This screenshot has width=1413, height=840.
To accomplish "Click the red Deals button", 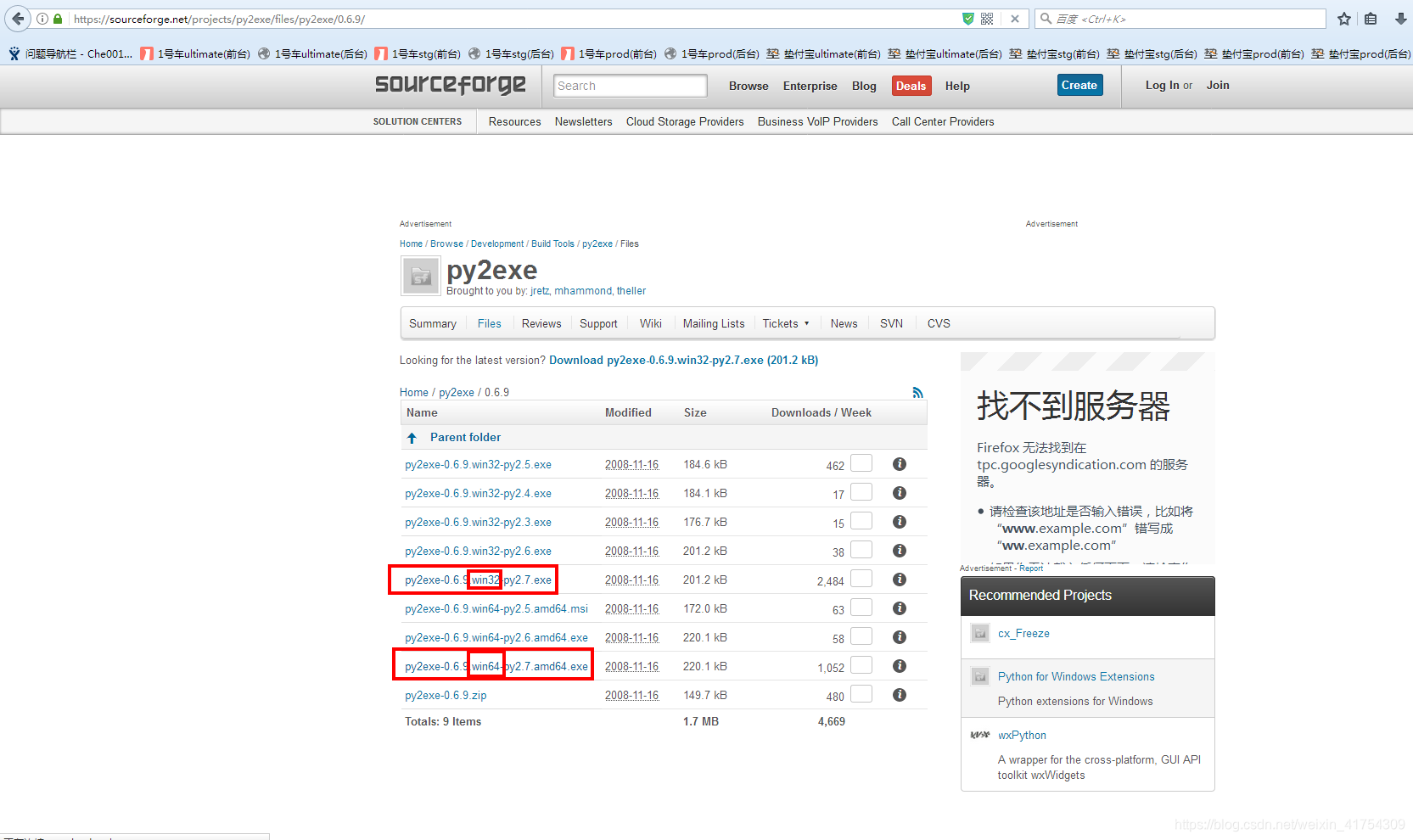I will click(x=911, y=86).
